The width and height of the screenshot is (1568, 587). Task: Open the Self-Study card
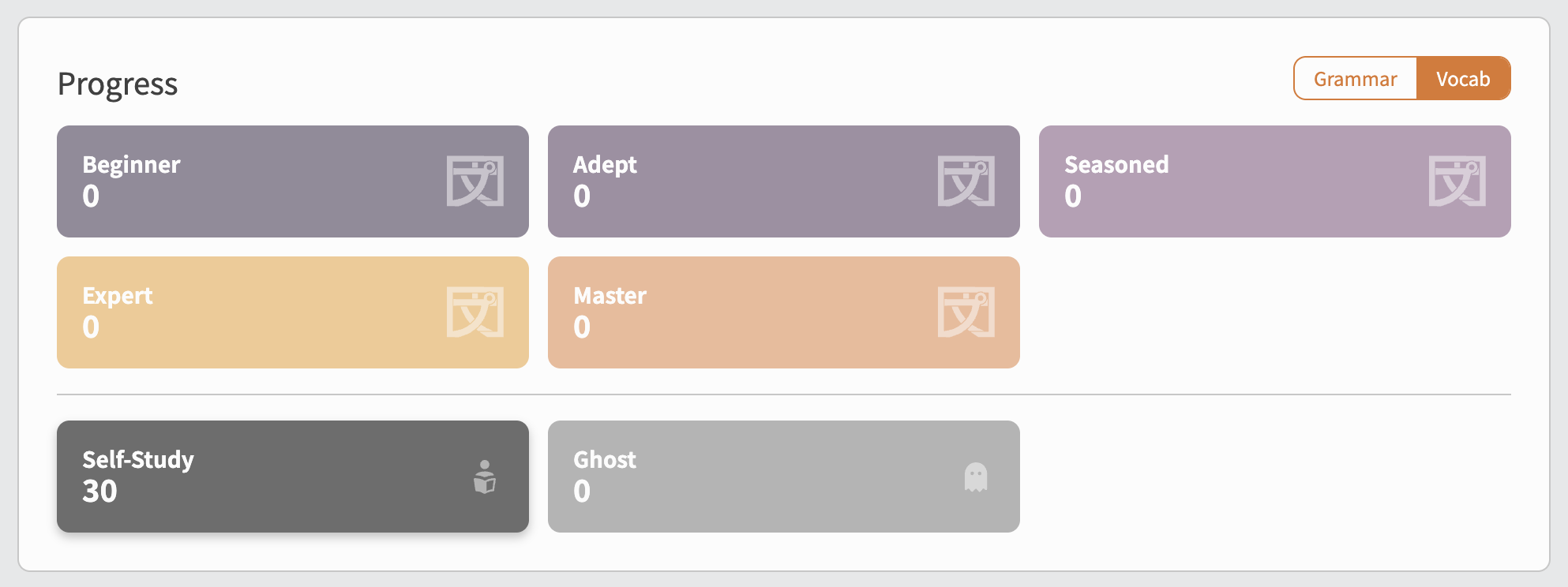coord(292,477)
